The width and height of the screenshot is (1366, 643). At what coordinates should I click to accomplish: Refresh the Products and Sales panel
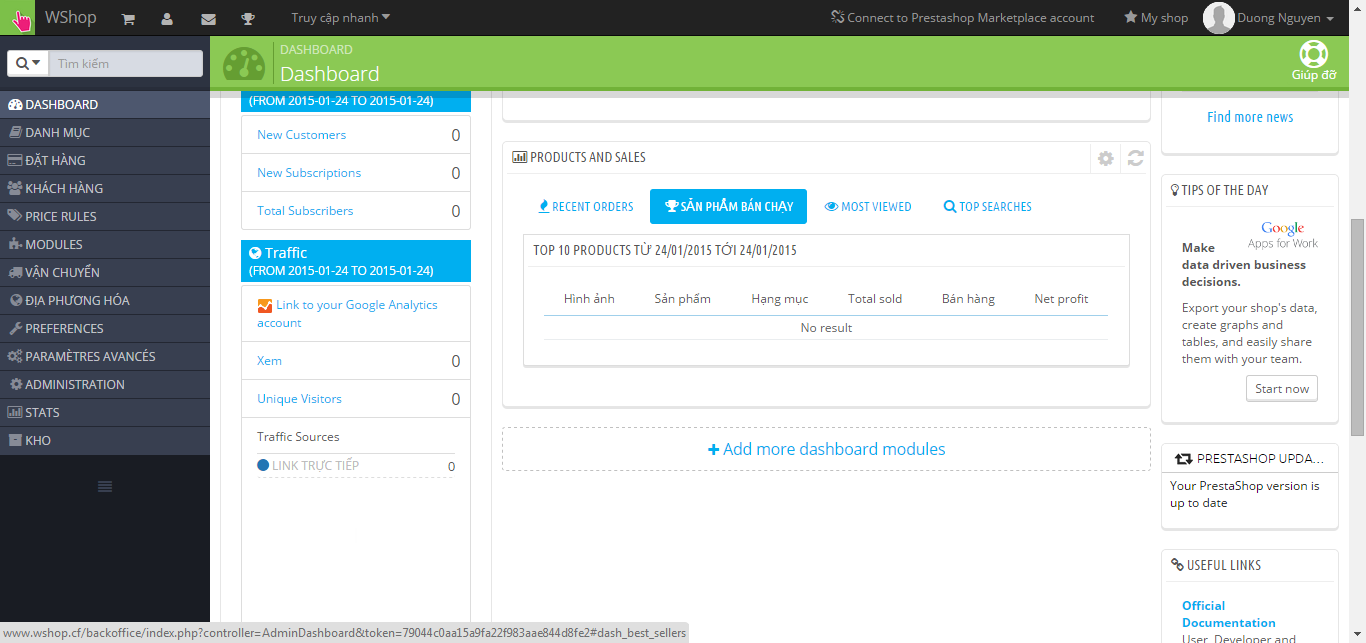(x=1135, y=158)
